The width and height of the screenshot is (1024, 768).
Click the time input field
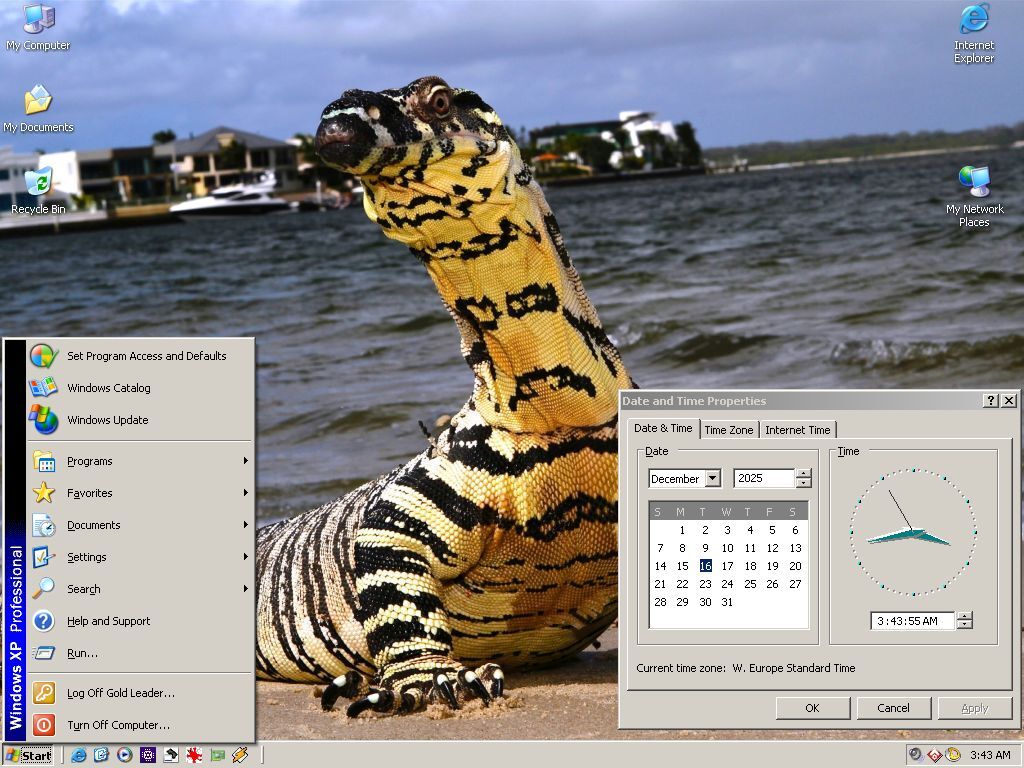tap(910, 621)
